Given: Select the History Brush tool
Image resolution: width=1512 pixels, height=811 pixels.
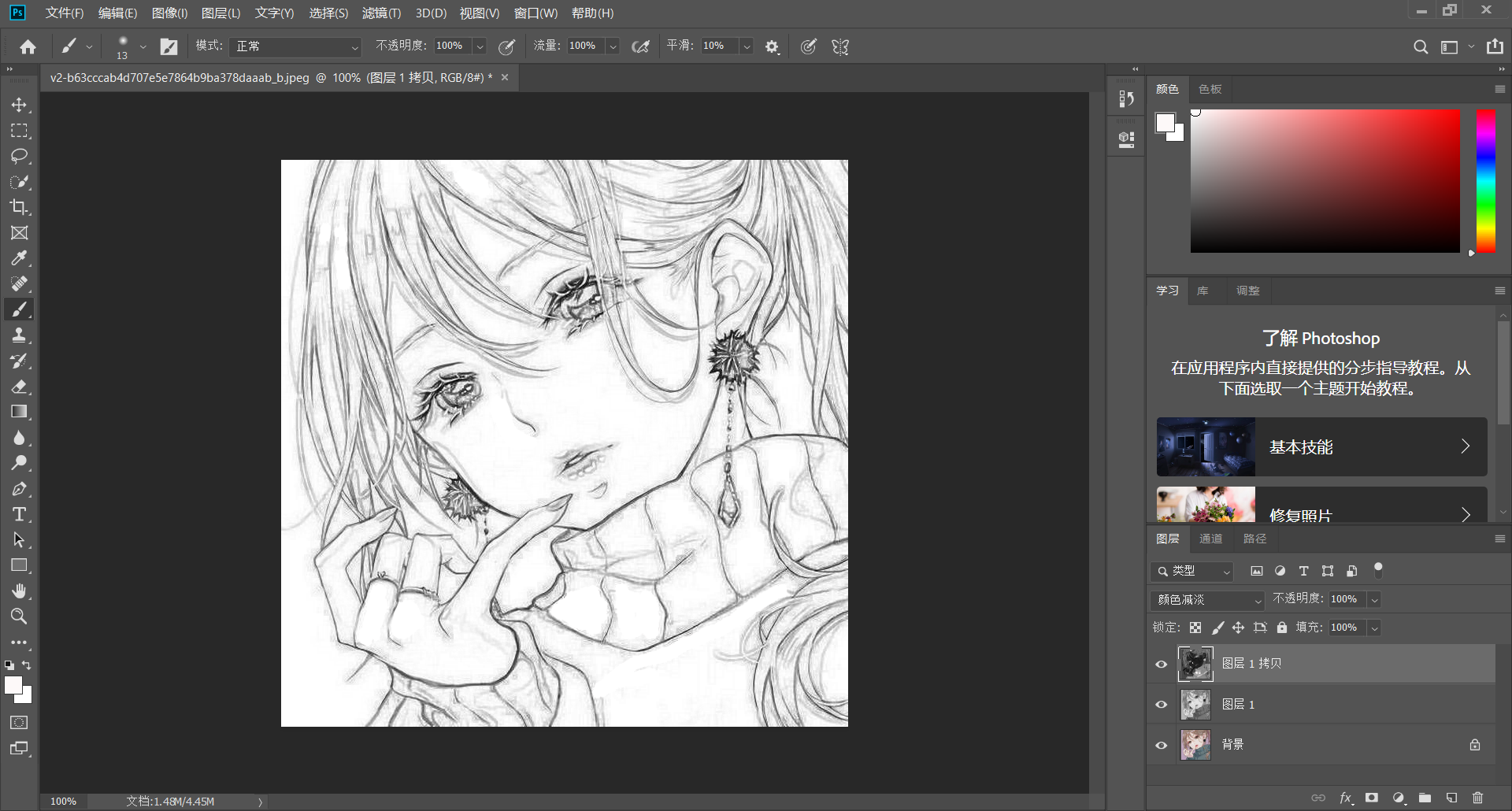Looking at the screenshot, I should click(x=19, y=361).
